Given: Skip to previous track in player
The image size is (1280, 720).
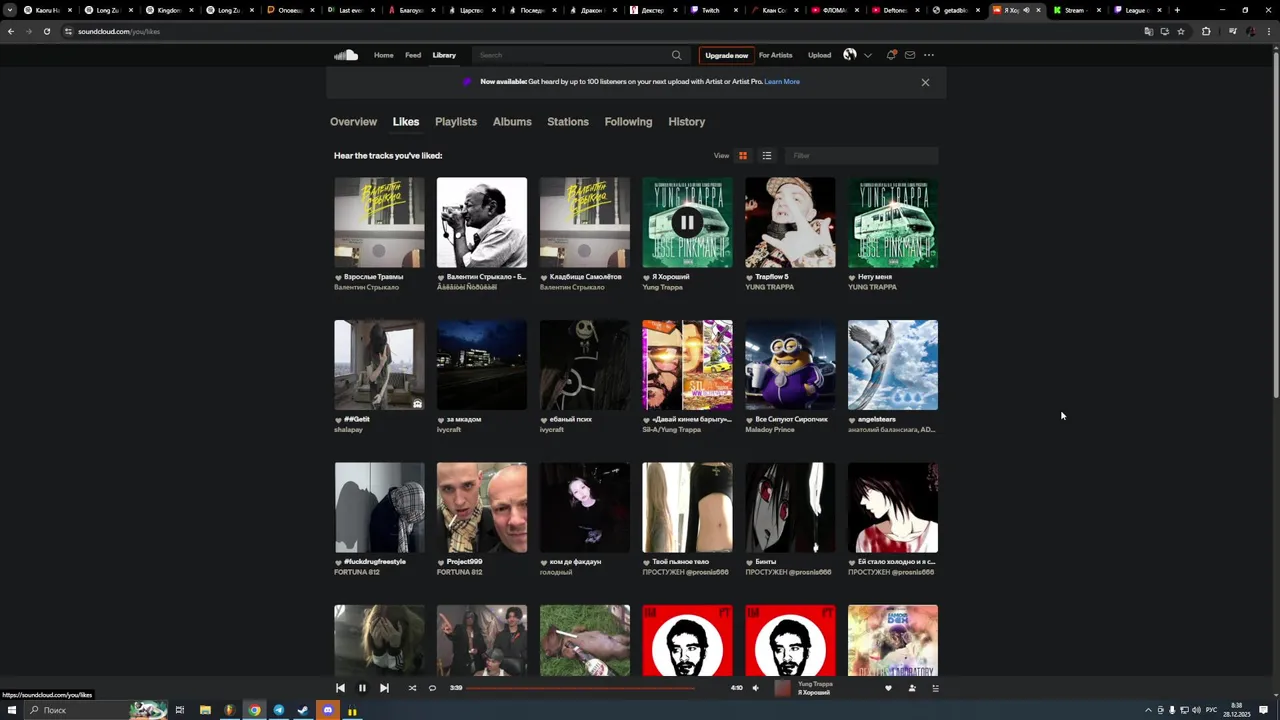Looking at the screenshot, I should (340, 688).
